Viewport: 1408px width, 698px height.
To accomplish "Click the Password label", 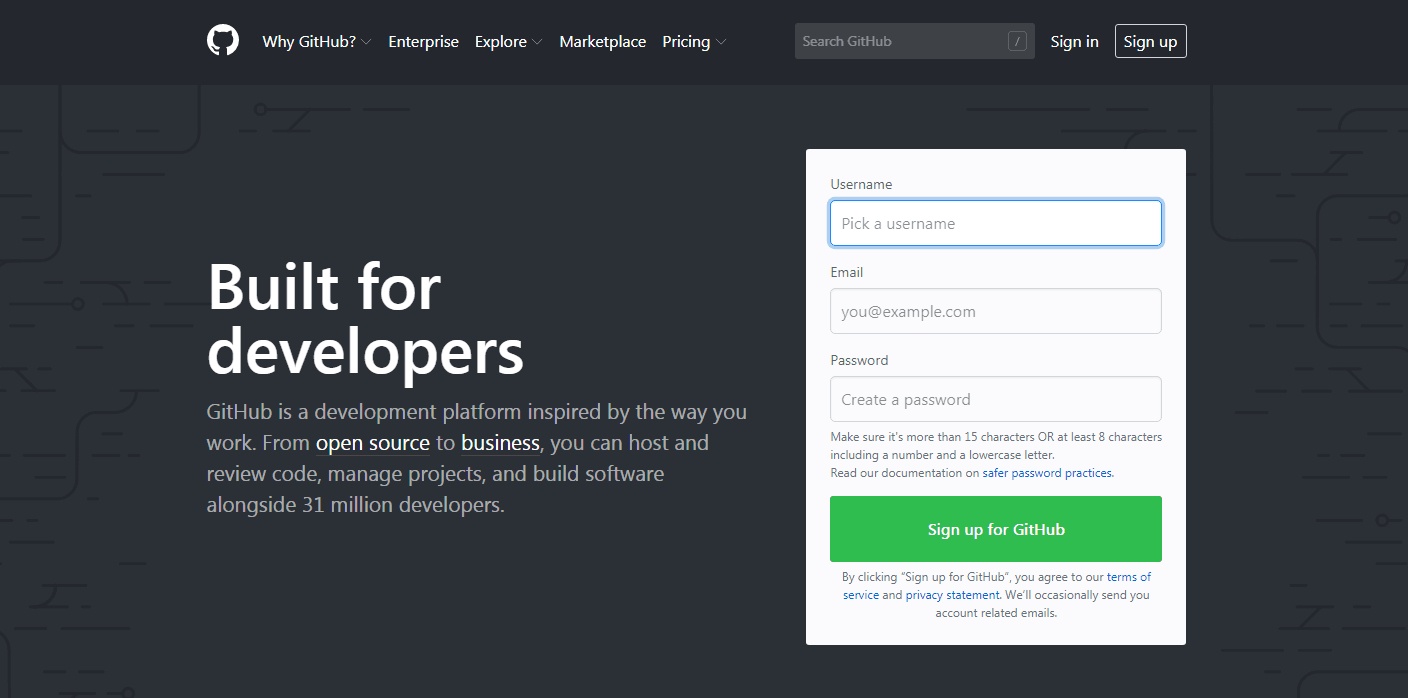I will [x=859, y=360].
